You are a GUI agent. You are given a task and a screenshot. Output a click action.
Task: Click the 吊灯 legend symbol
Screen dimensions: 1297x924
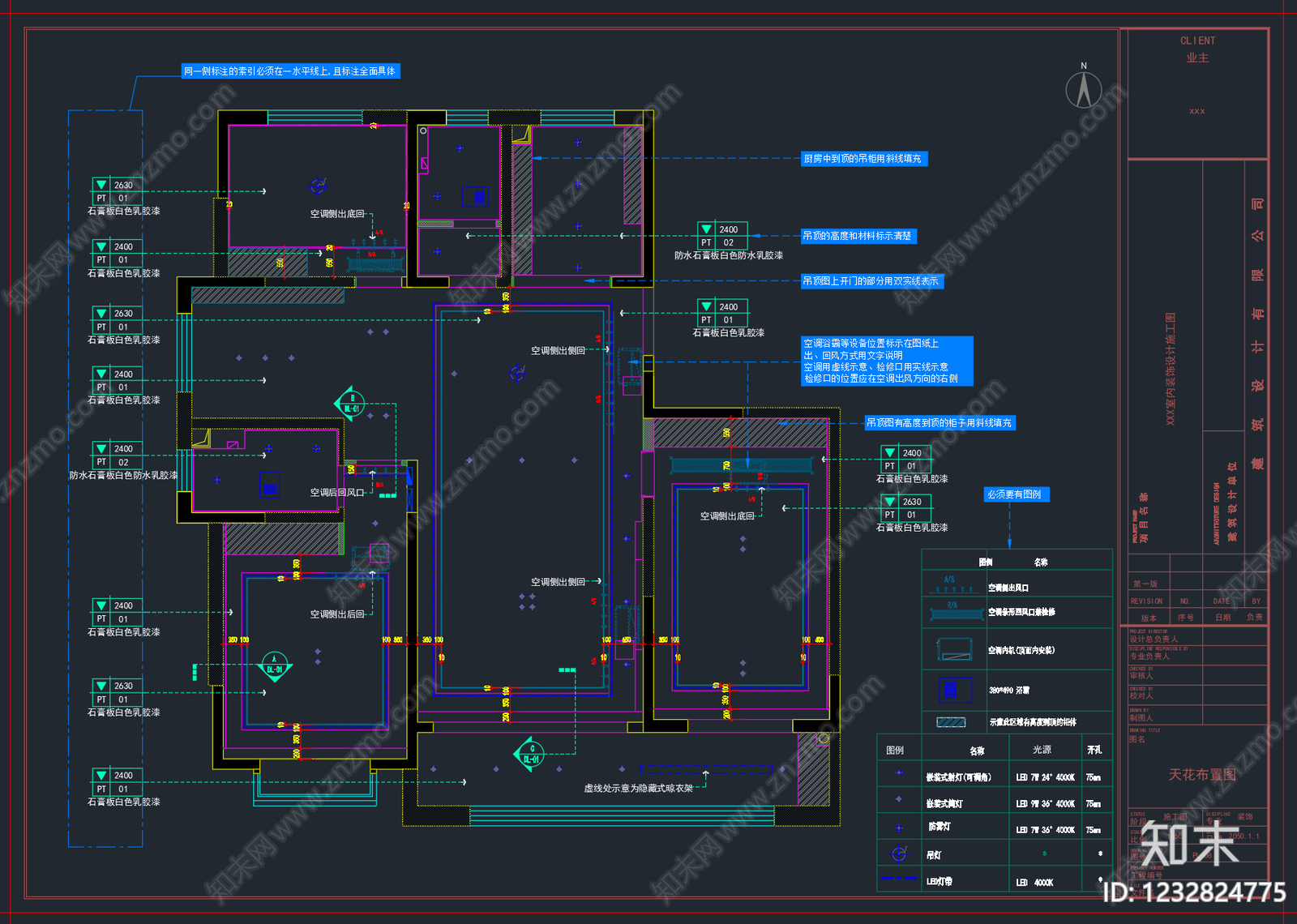[898, 853]
